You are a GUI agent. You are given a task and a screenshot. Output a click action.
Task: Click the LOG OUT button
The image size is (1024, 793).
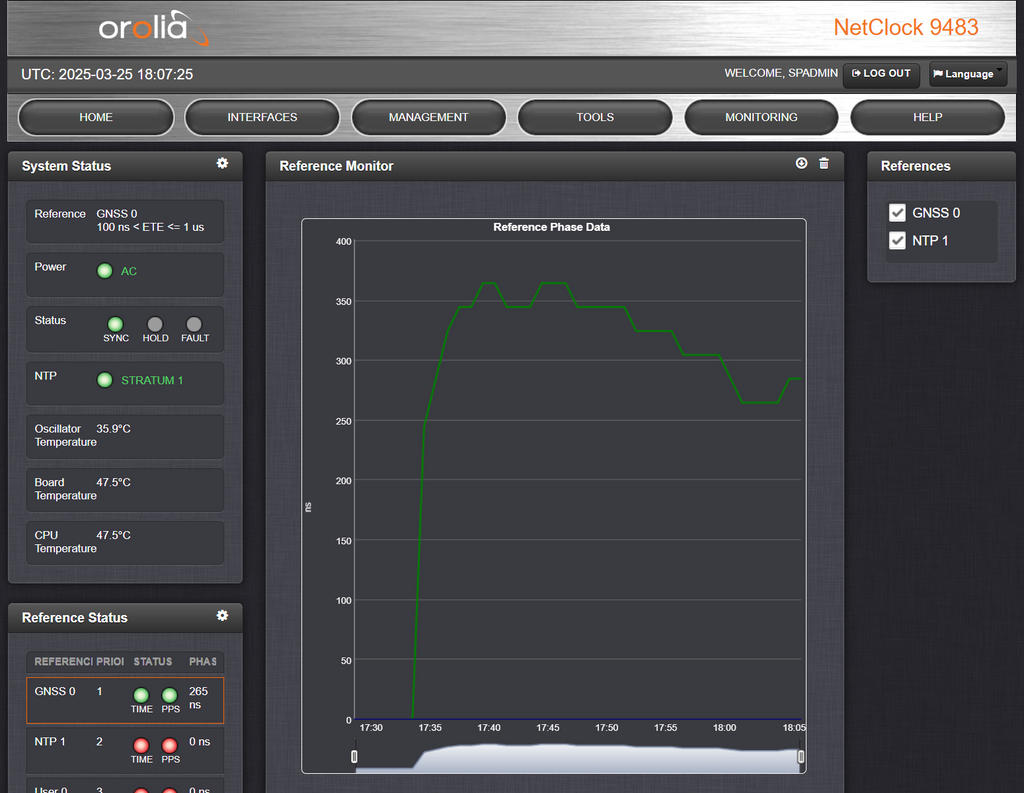(882, 74)
